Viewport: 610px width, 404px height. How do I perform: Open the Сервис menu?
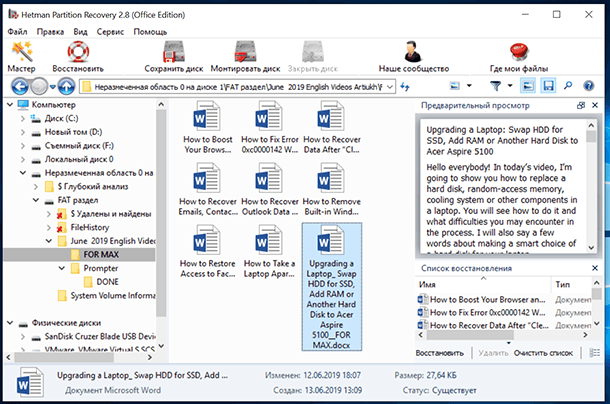tap(110, 32)
